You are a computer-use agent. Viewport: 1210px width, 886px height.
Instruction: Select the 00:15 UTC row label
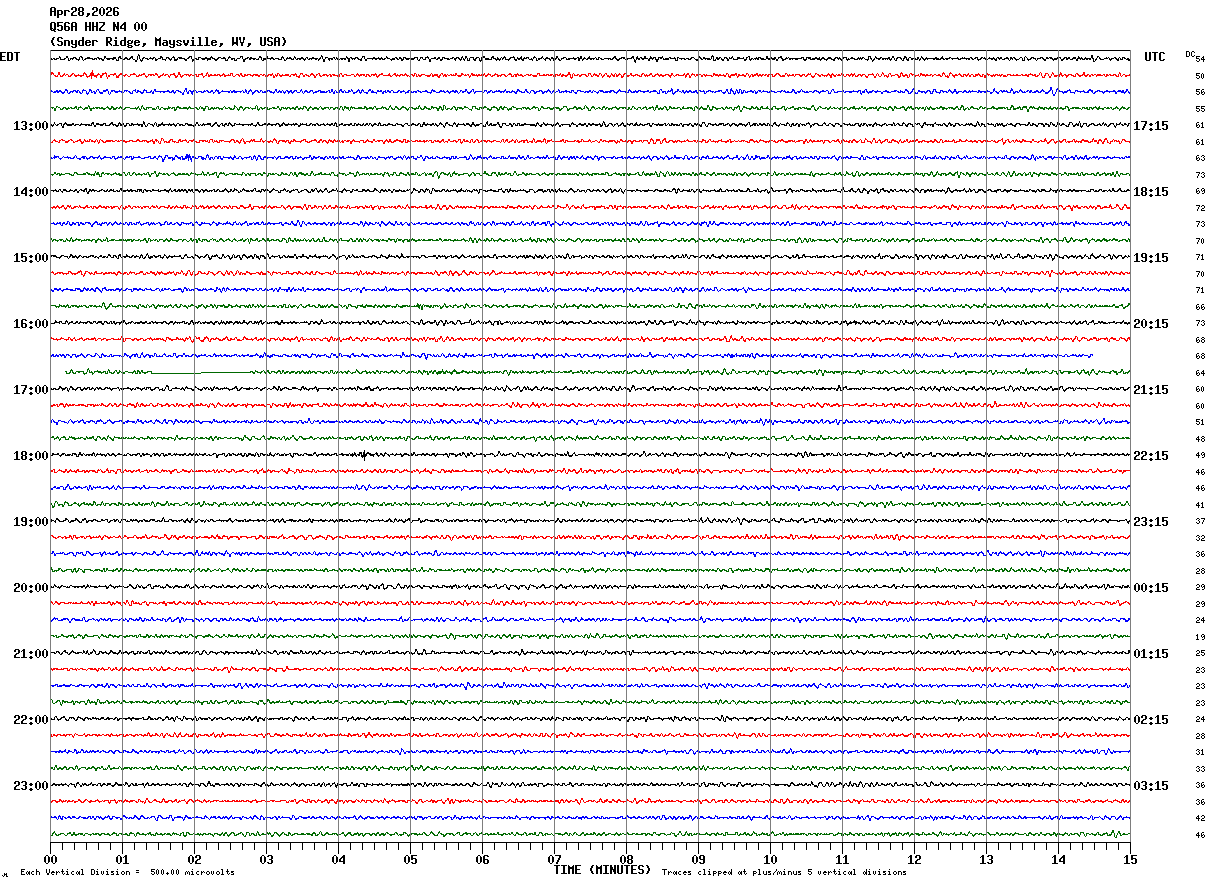tap(1151, 588)
